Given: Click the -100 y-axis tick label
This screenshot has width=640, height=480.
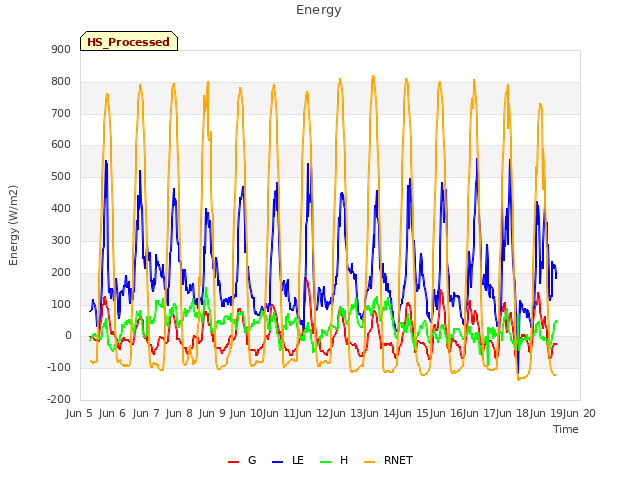Looking at the screenshot, I should 59,367.
